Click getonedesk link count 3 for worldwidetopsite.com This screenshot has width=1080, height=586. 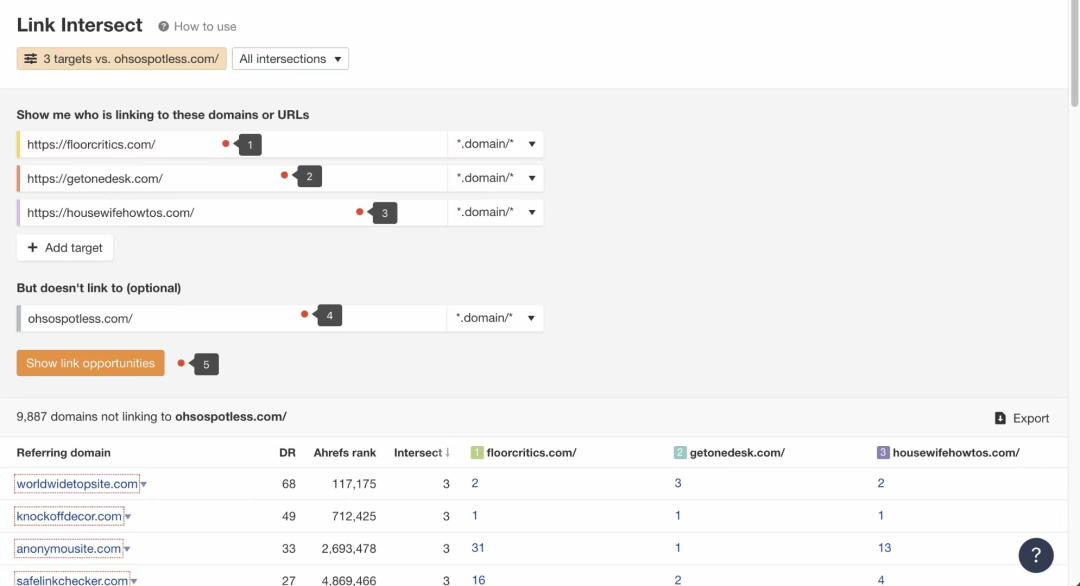coord(678,483)
